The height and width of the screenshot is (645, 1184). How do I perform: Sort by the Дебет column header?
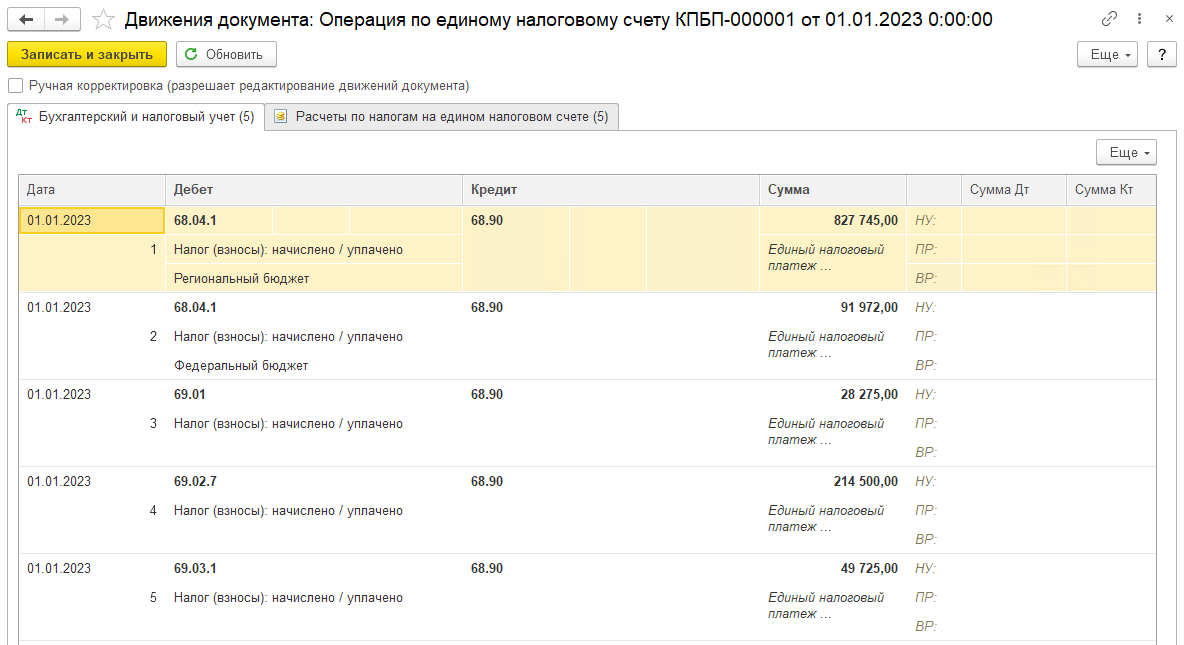click(x=312, y=190)
